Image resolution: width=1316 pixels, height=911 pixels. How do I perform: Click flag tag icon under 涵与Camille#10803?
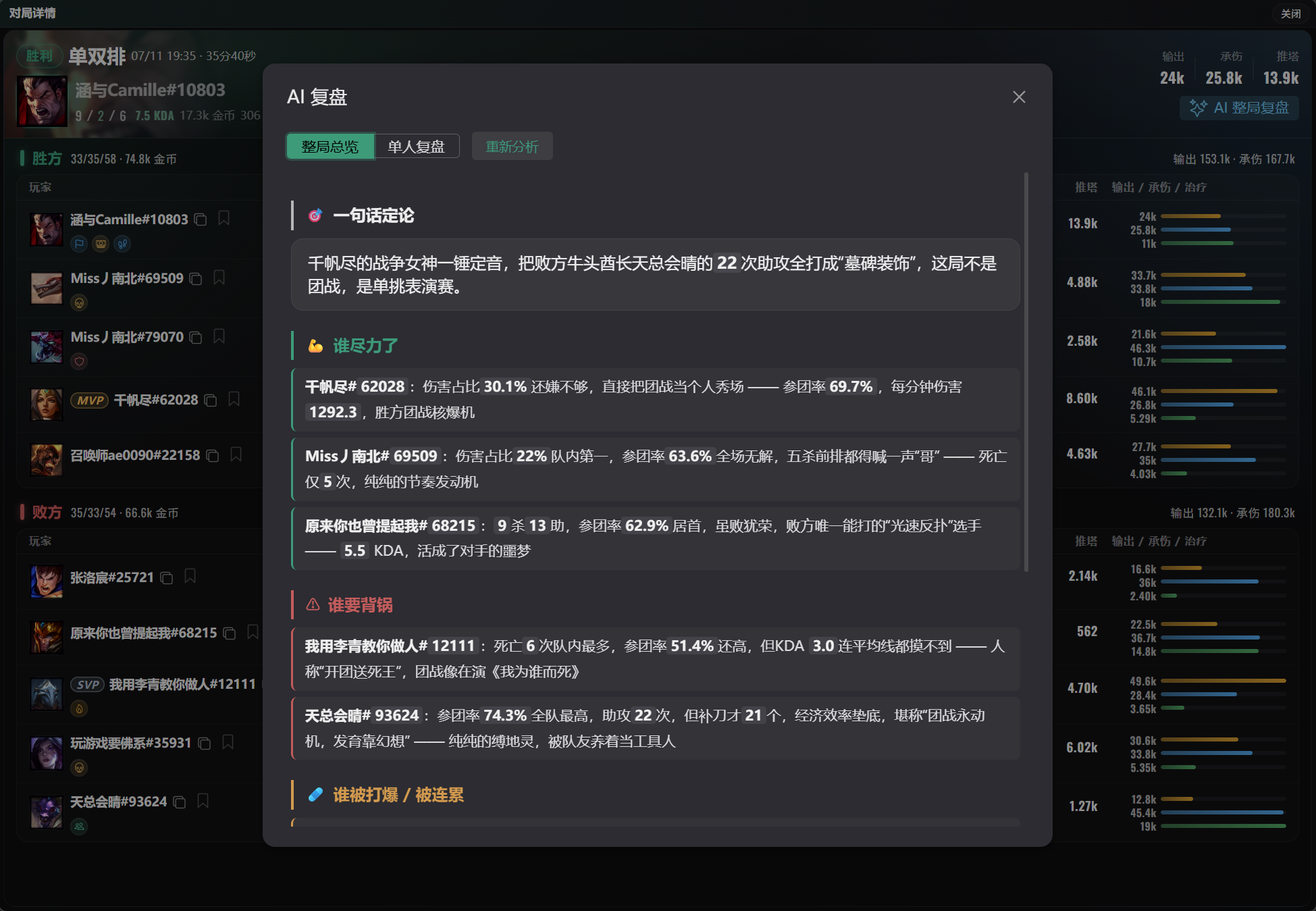click(x=80, y=244)
